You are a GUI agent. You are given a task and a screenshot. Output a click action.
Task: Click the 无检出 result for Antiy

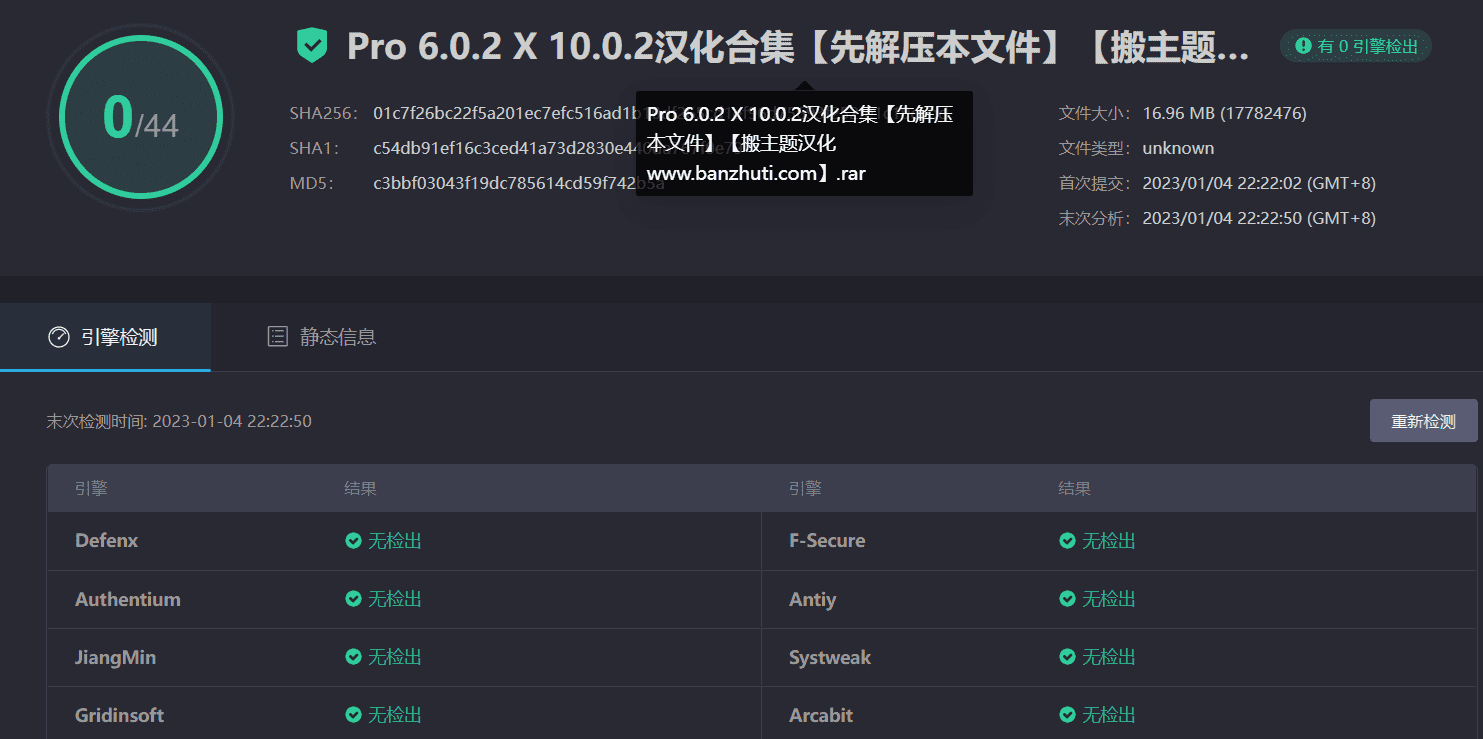[1109, 599]
